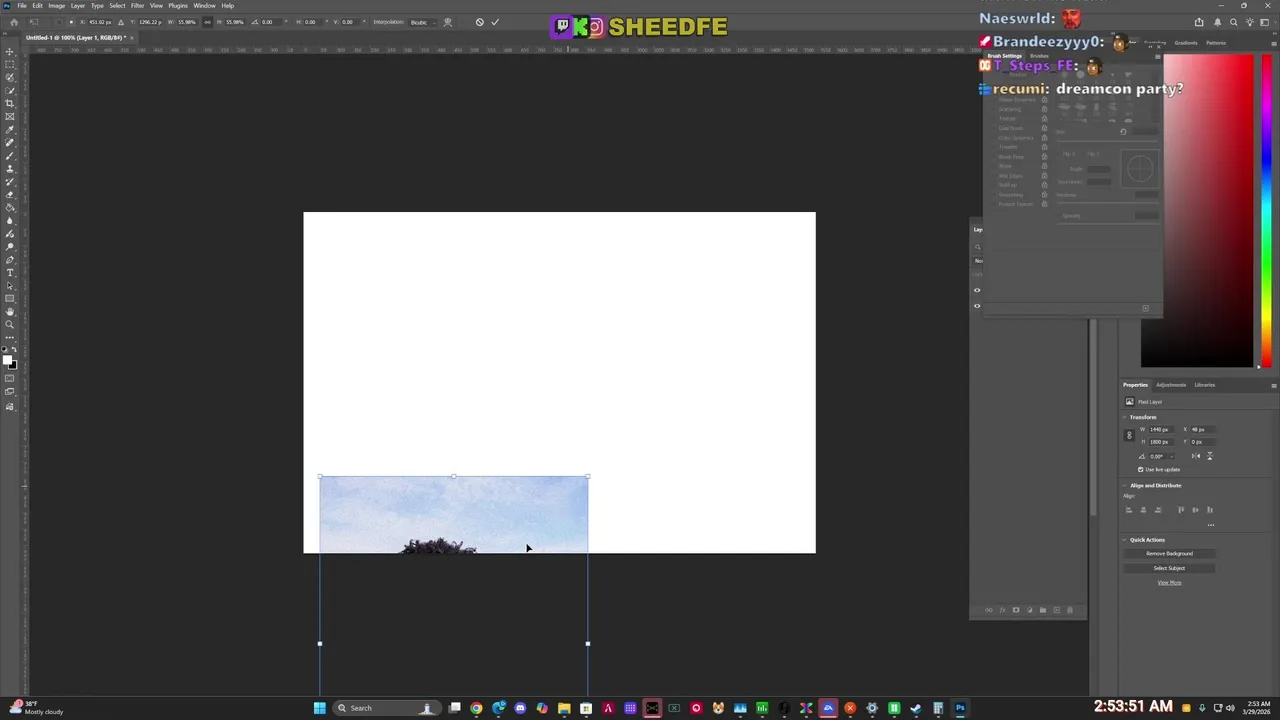Click the hue slider in color picker
This screenshot has height=720, width=1280.
coord(1266,210)
